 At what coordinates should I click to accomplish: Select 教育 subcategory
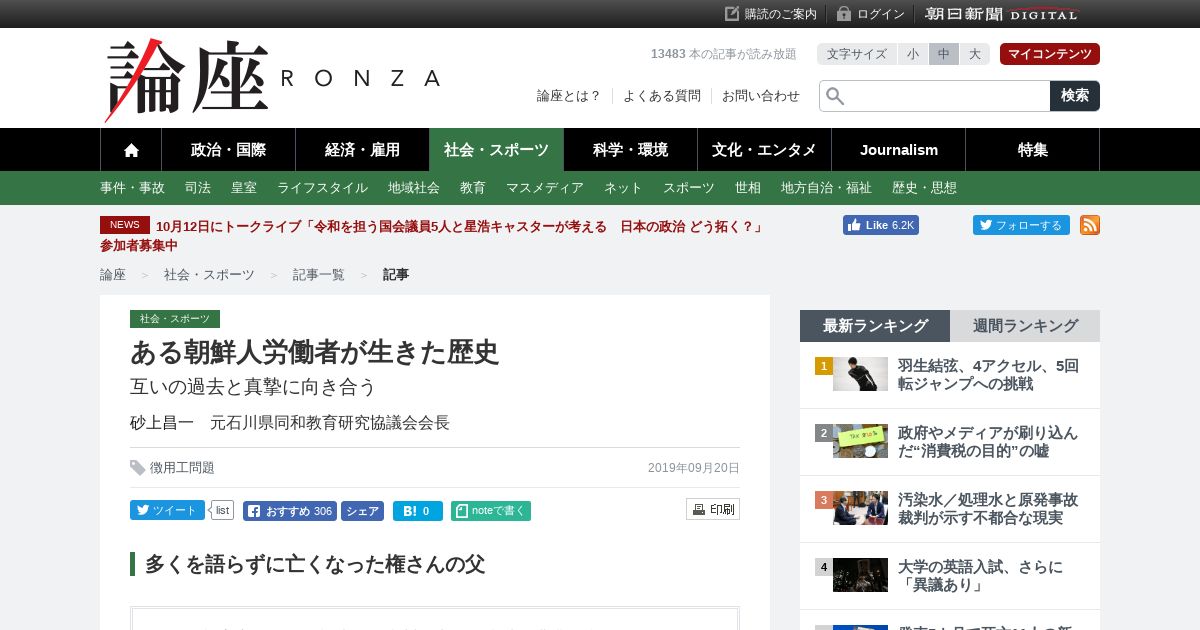coord(473,188)
